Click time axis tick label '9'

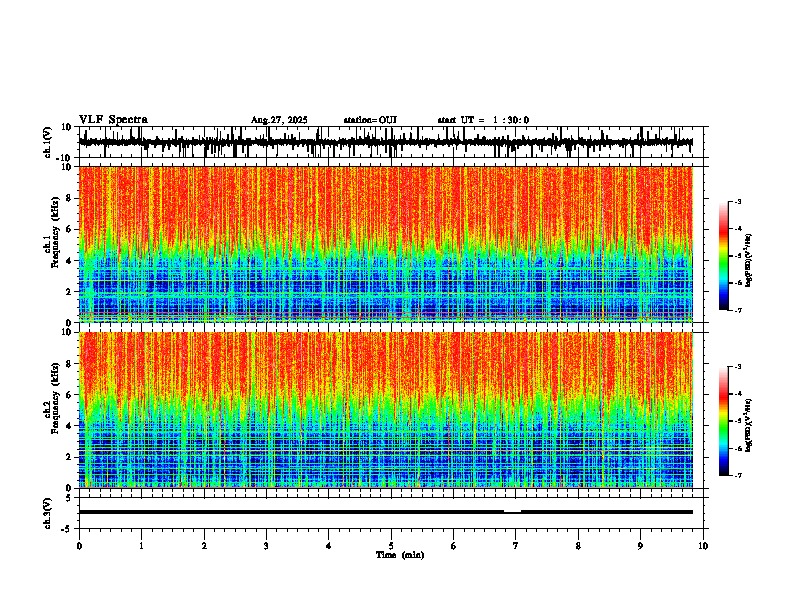click(640, 546)
